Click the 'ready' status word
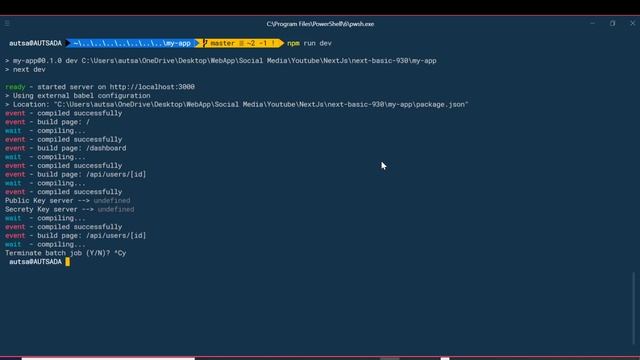The width and height of the screenshot is (640, 360). tap(15, 87)
